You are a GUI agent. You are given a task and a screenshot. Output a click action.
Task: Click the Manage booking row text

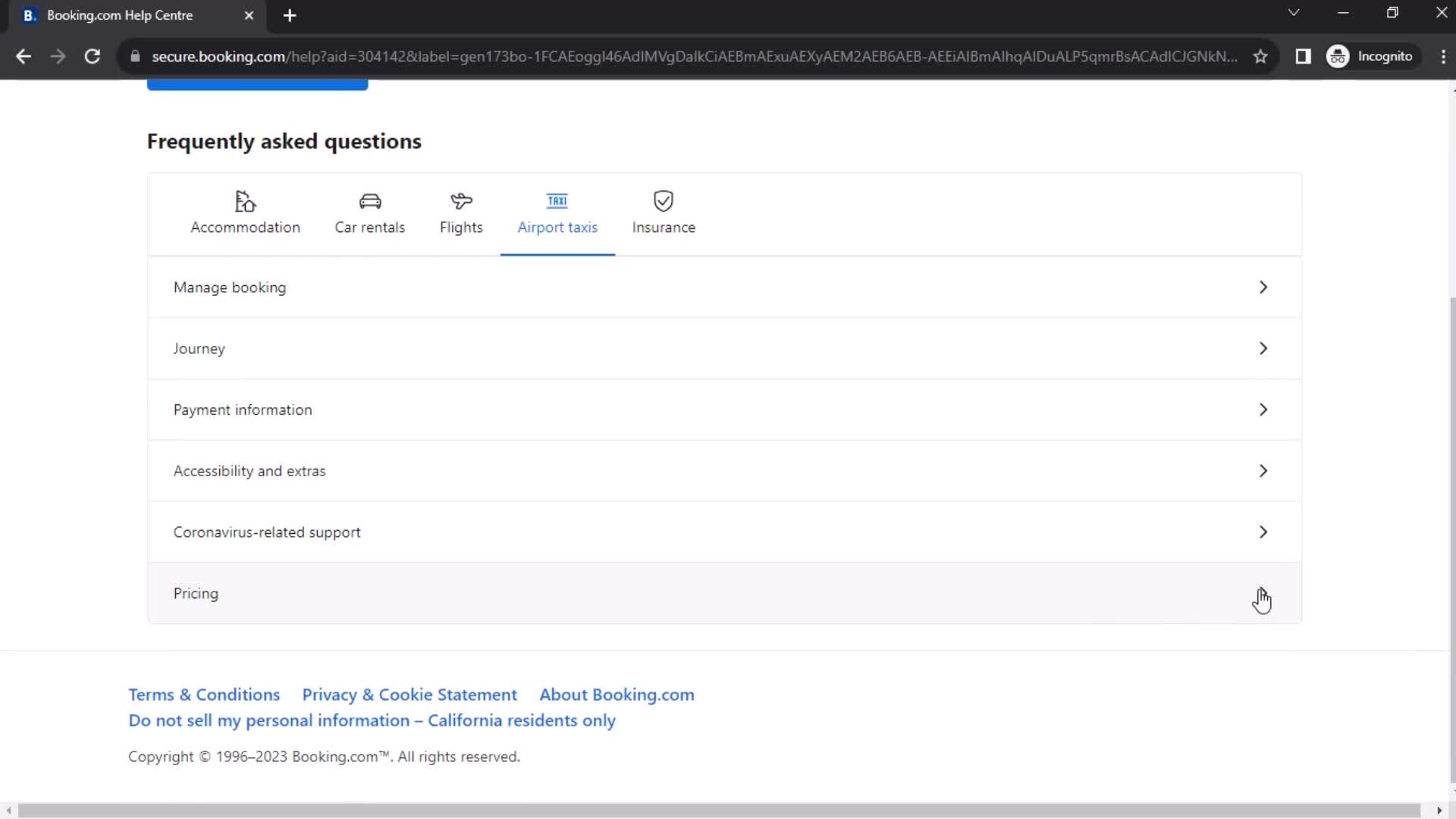[x=230, y=287]
